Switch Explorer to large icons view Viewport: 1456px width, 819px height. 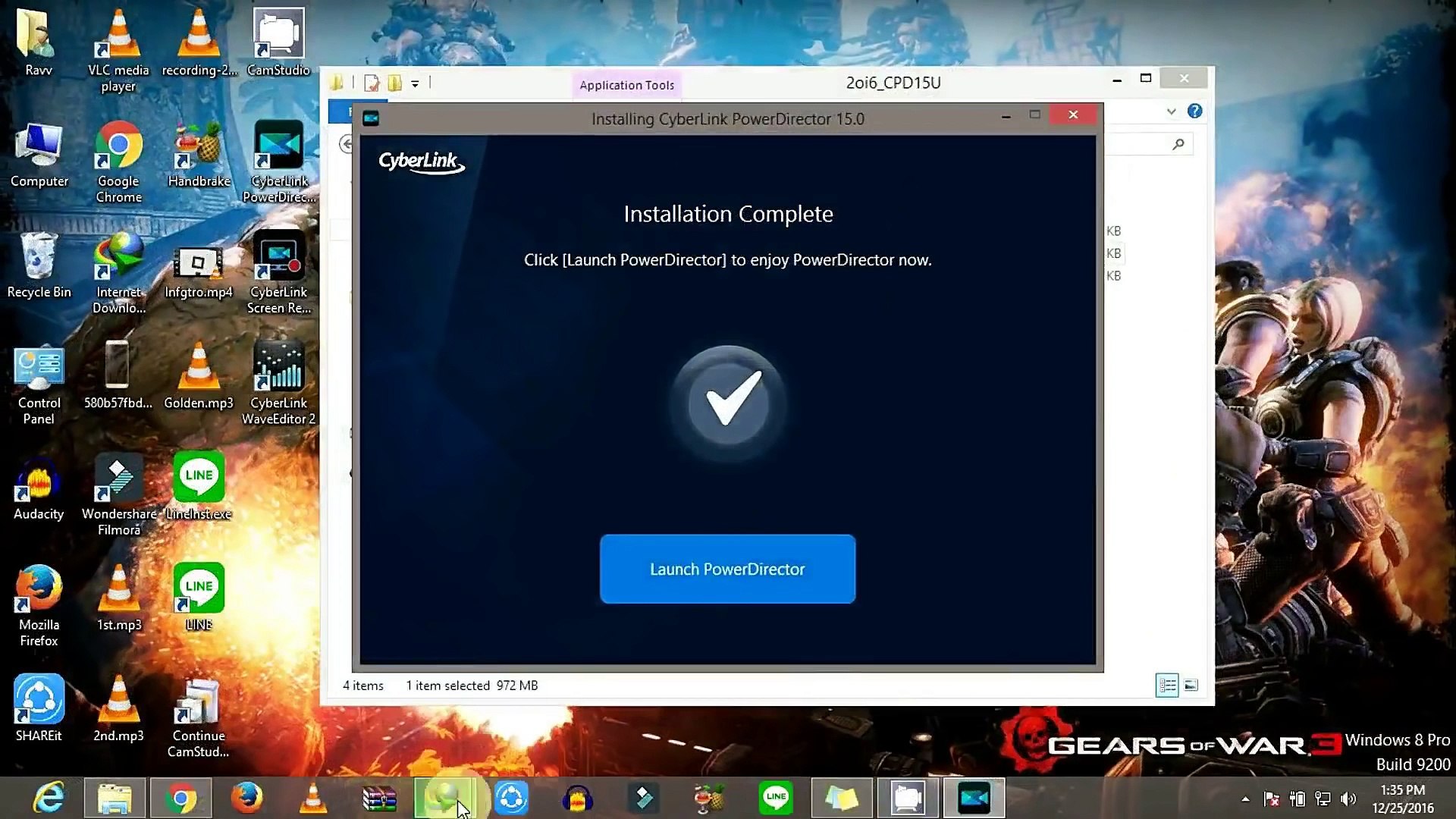[1191, 685]
